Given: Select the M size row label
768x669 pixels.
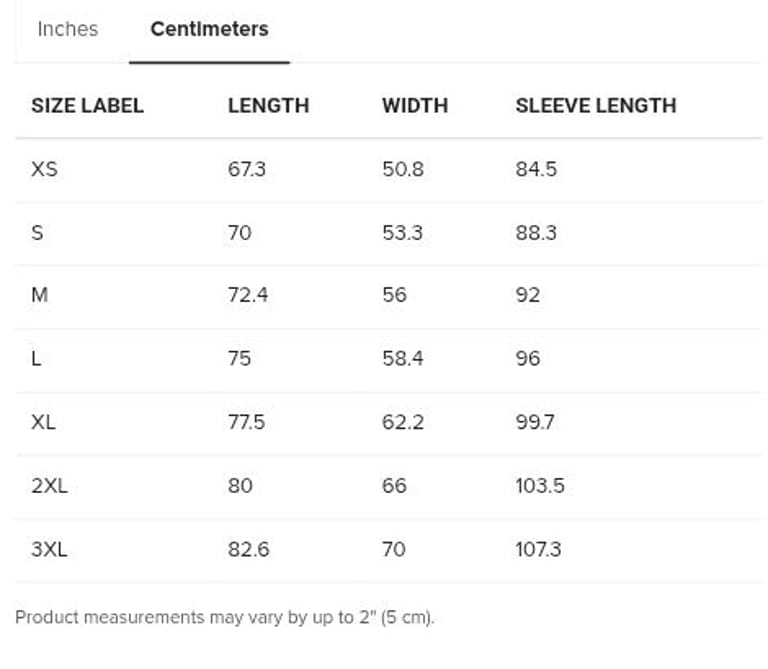Looking at the screenshot, I should point(39,295).
